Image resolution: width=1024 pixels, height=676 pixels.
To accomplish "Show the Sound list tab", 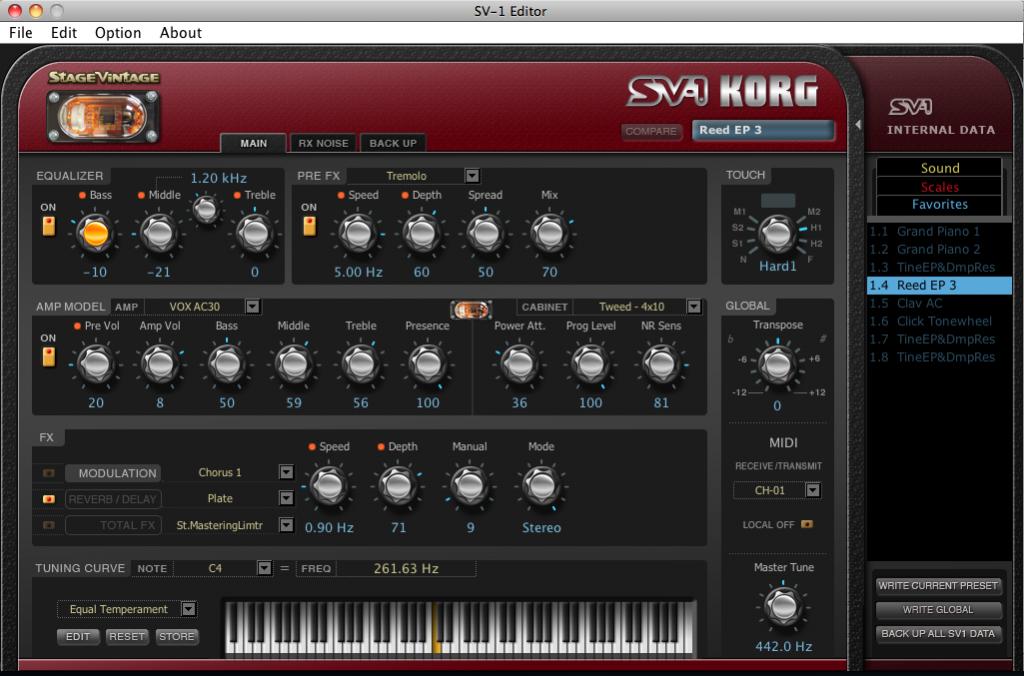I will coord(939,168).
